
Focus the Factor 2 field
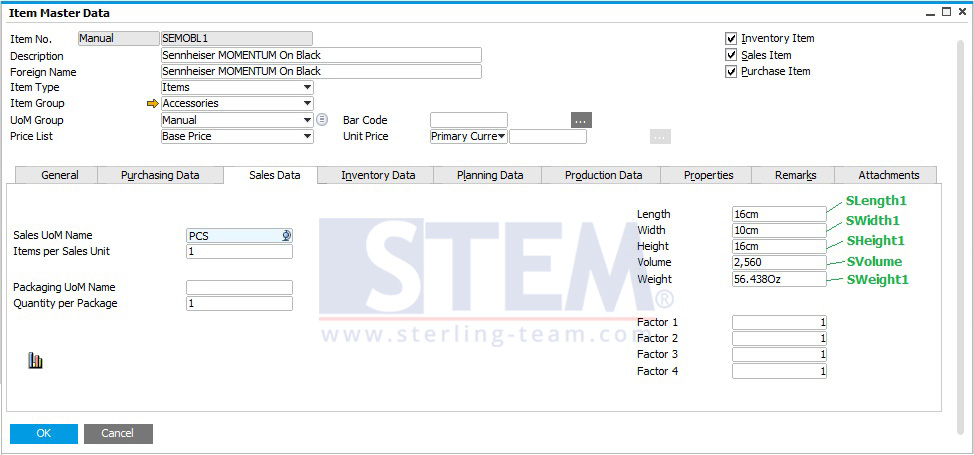coord(780,339)
